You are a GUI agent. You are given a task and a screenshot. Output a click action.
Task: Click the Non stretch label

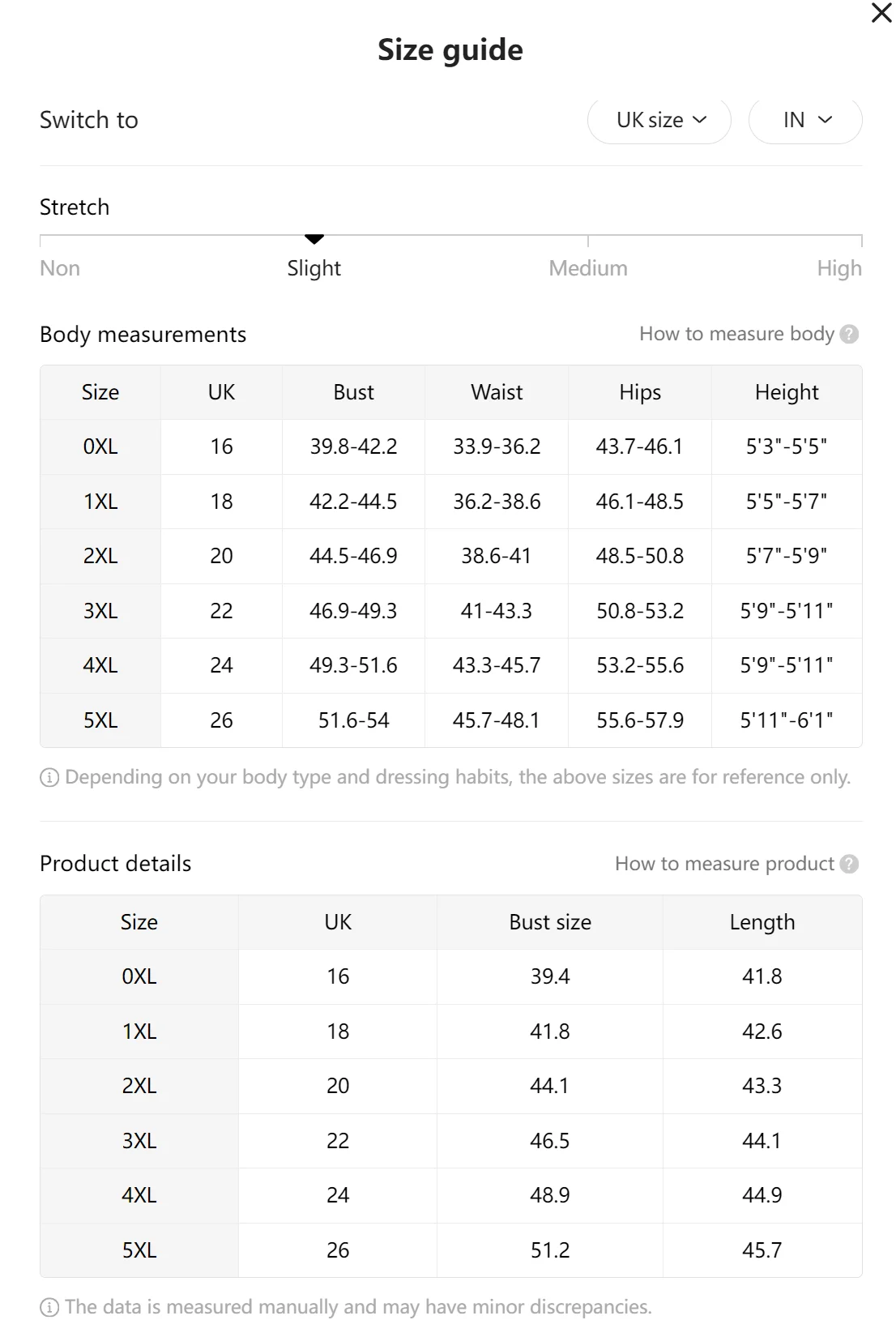(x=60, y=268)
